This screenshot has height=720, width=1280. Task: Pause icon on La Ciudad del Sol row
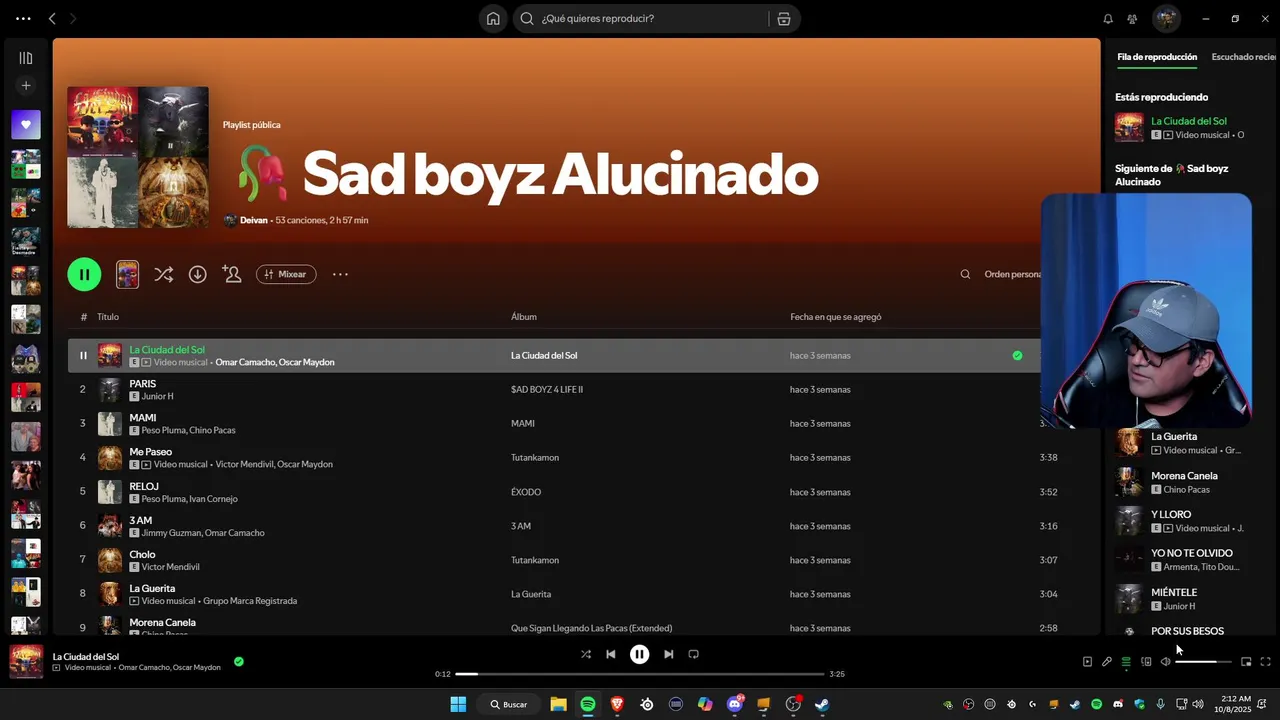coord(83,355)
